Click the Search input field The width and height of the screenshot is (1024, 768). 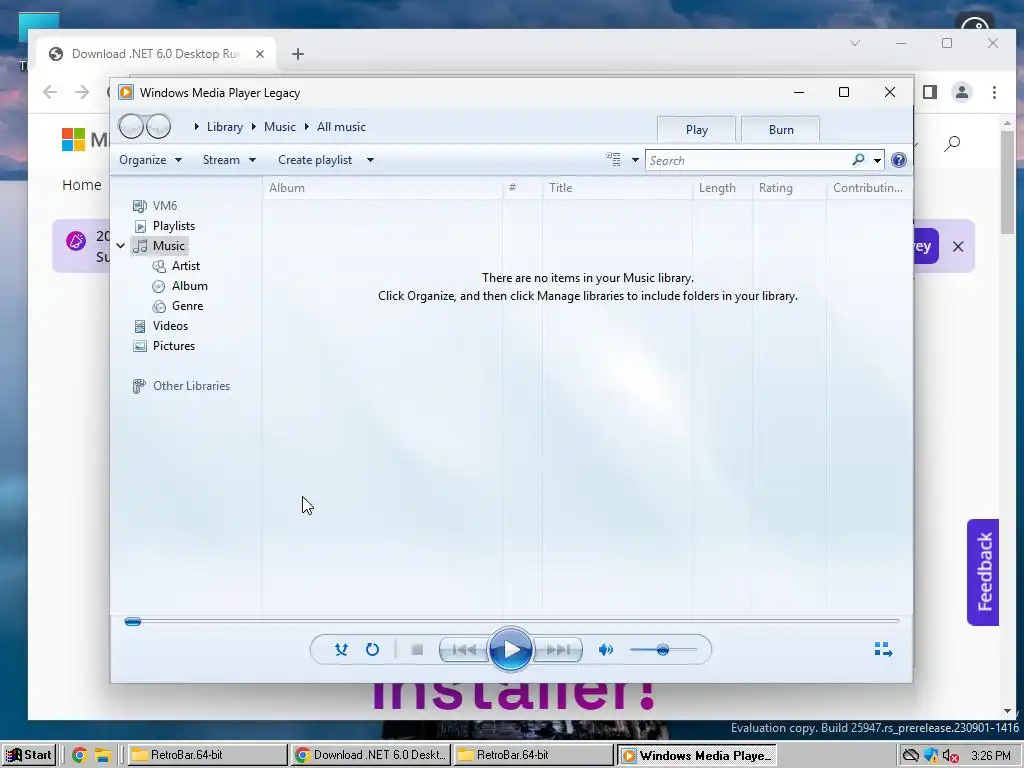coord(748,160)
